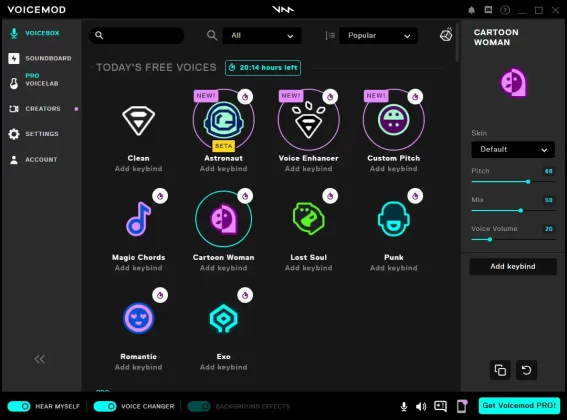Open the feedback screen icon in bottom bar
This screenshot has height=420, width=567.
pyautogui.click(x=440, y=406)
